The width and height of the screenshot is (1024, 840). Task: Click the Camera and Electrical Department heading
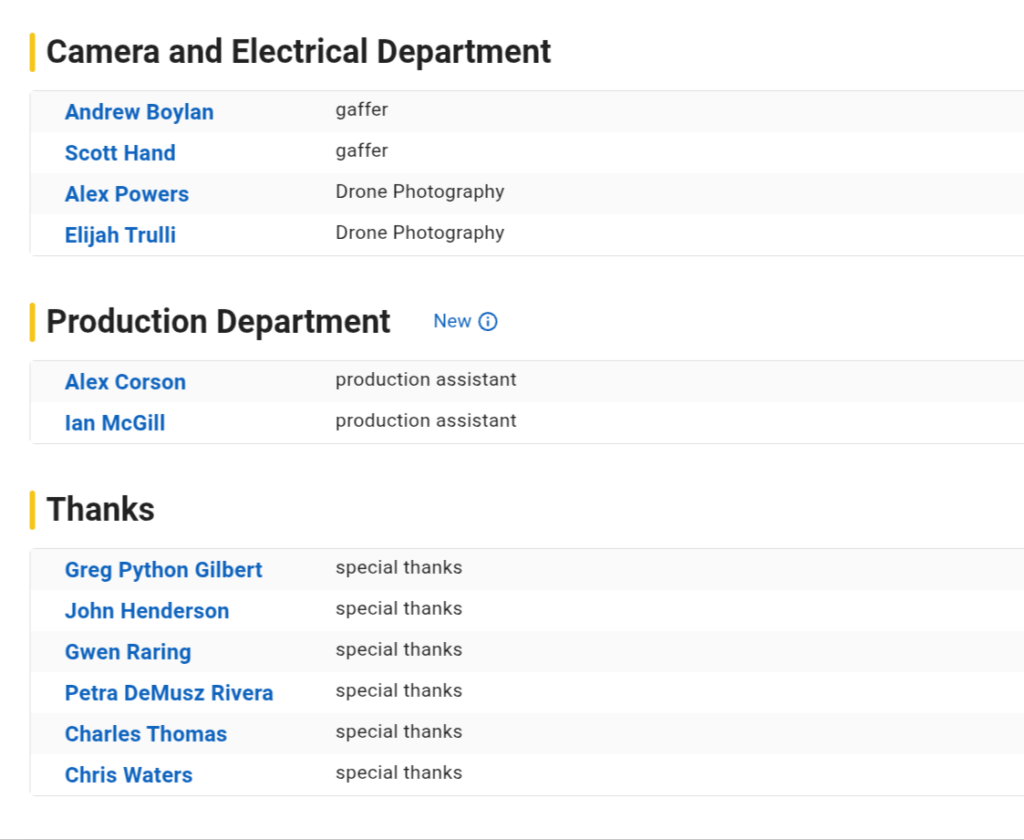pos(298,52)
